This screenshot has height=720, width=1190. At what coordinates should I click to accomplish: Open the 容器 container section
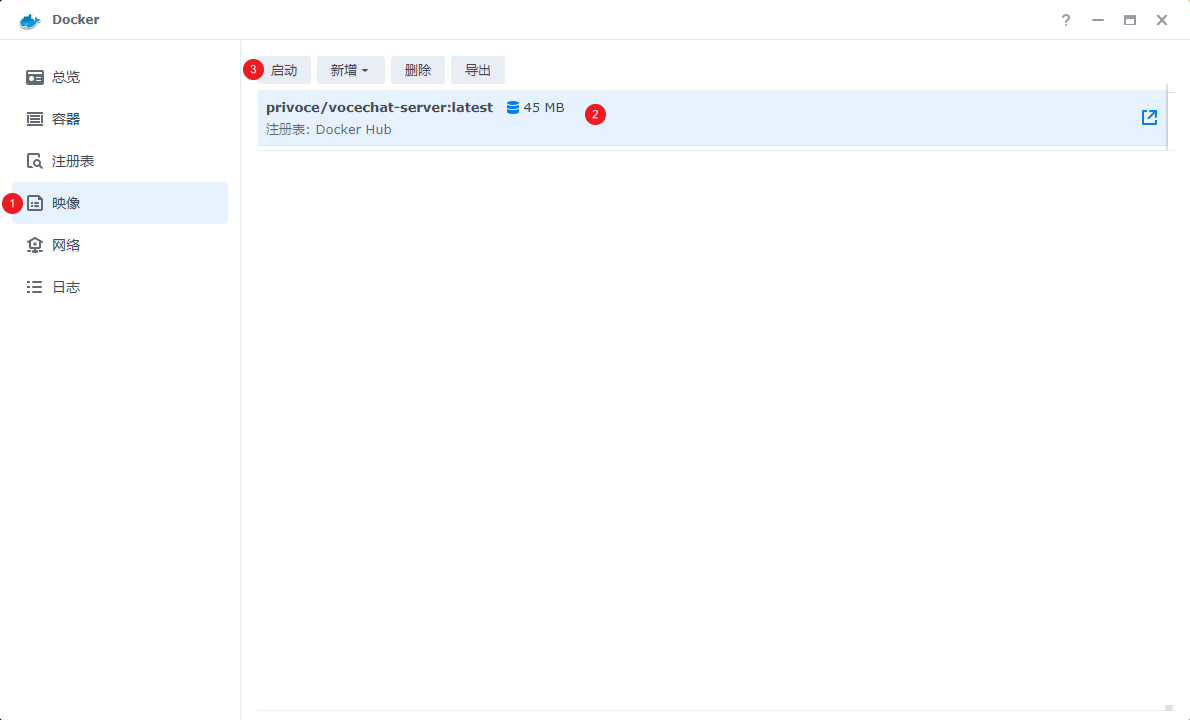pos(120,119)
